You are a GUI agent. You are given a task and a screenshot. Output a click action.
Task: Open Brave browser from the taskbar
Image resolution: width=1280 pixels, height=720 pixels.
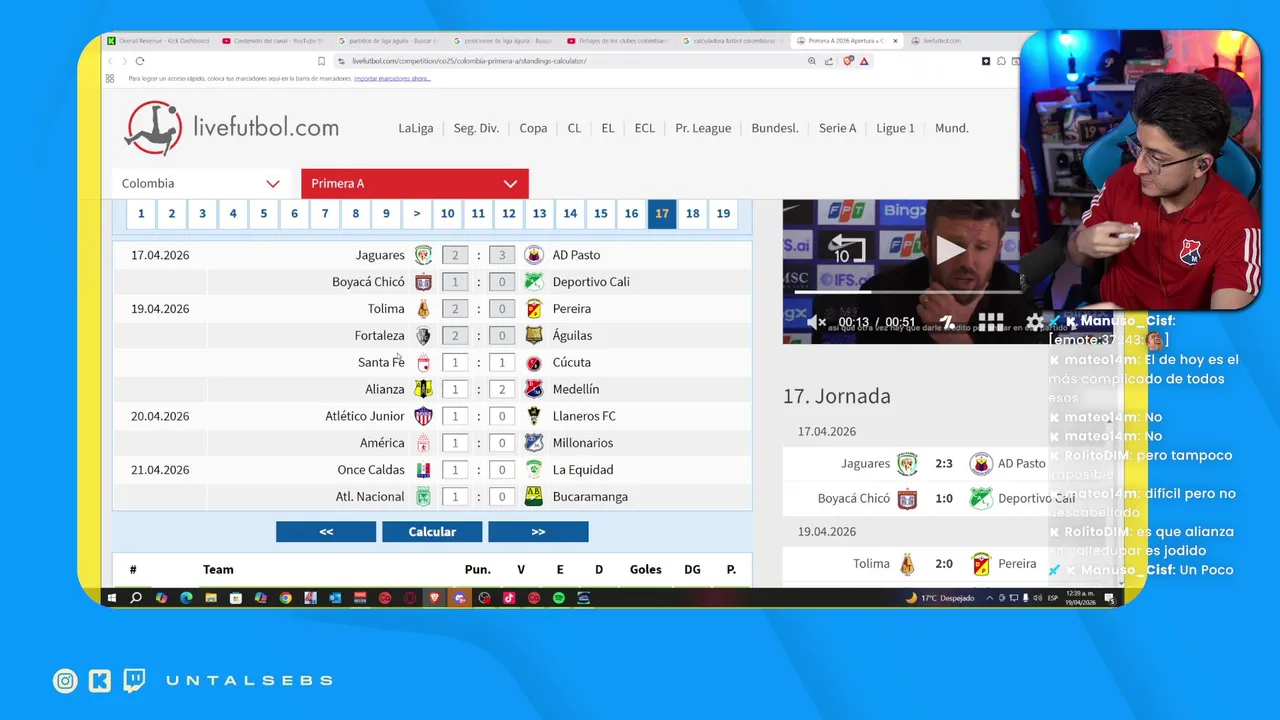pos(435,598)
